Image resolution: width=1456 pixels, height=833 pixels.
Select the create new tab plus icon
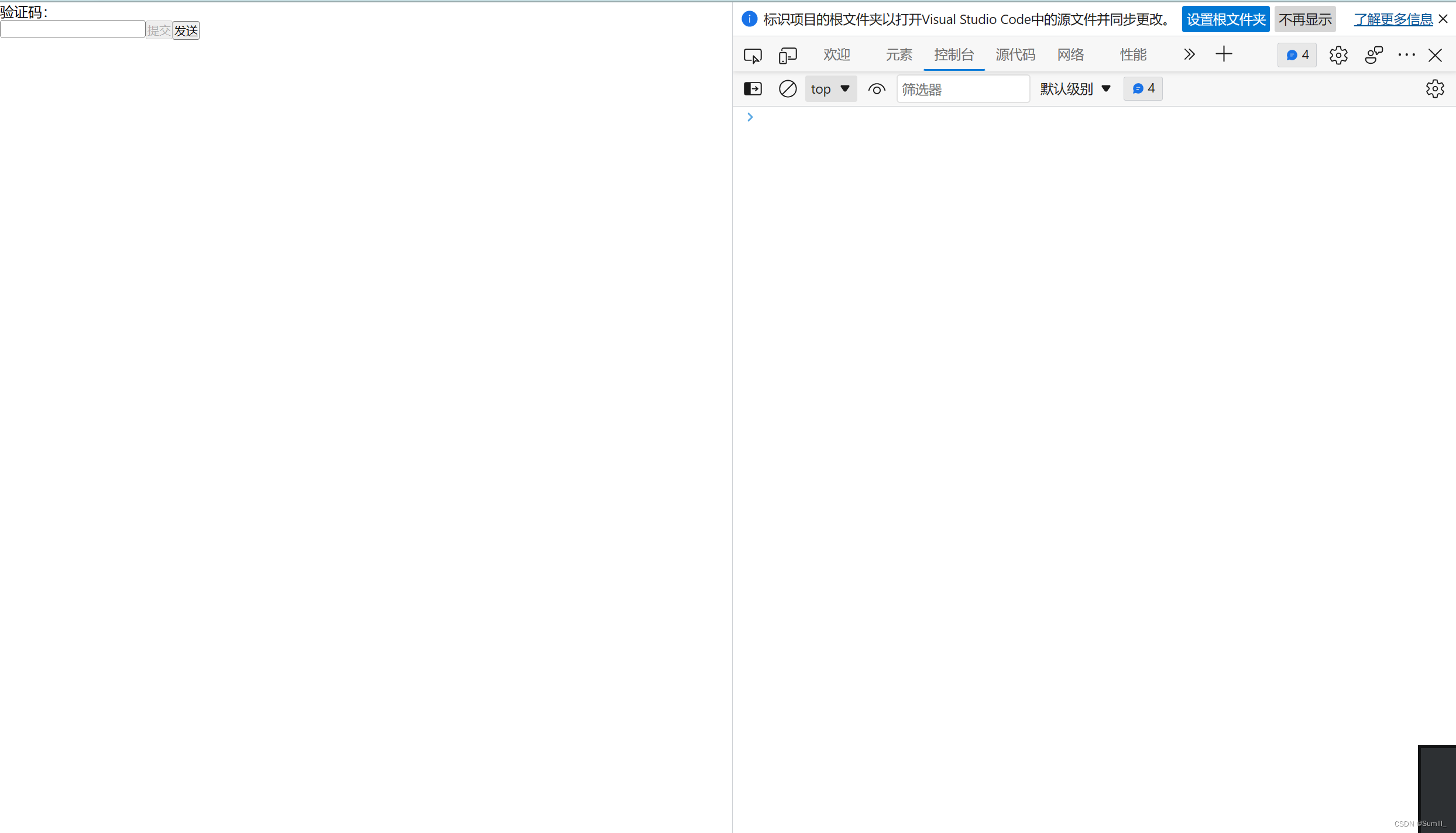pos(1224,54)
